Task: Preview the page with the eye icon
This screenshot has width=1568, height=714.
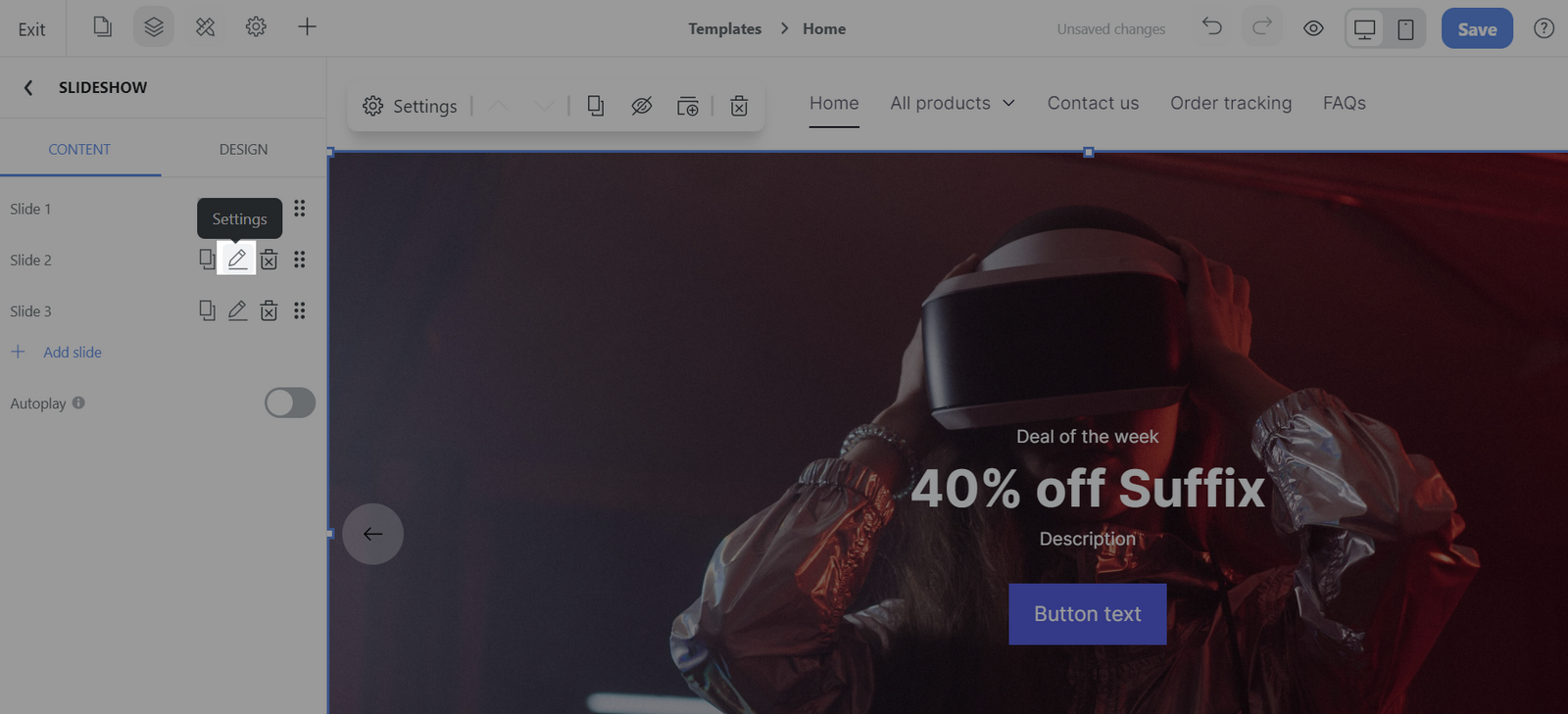Action: (x=1313, y=28)
